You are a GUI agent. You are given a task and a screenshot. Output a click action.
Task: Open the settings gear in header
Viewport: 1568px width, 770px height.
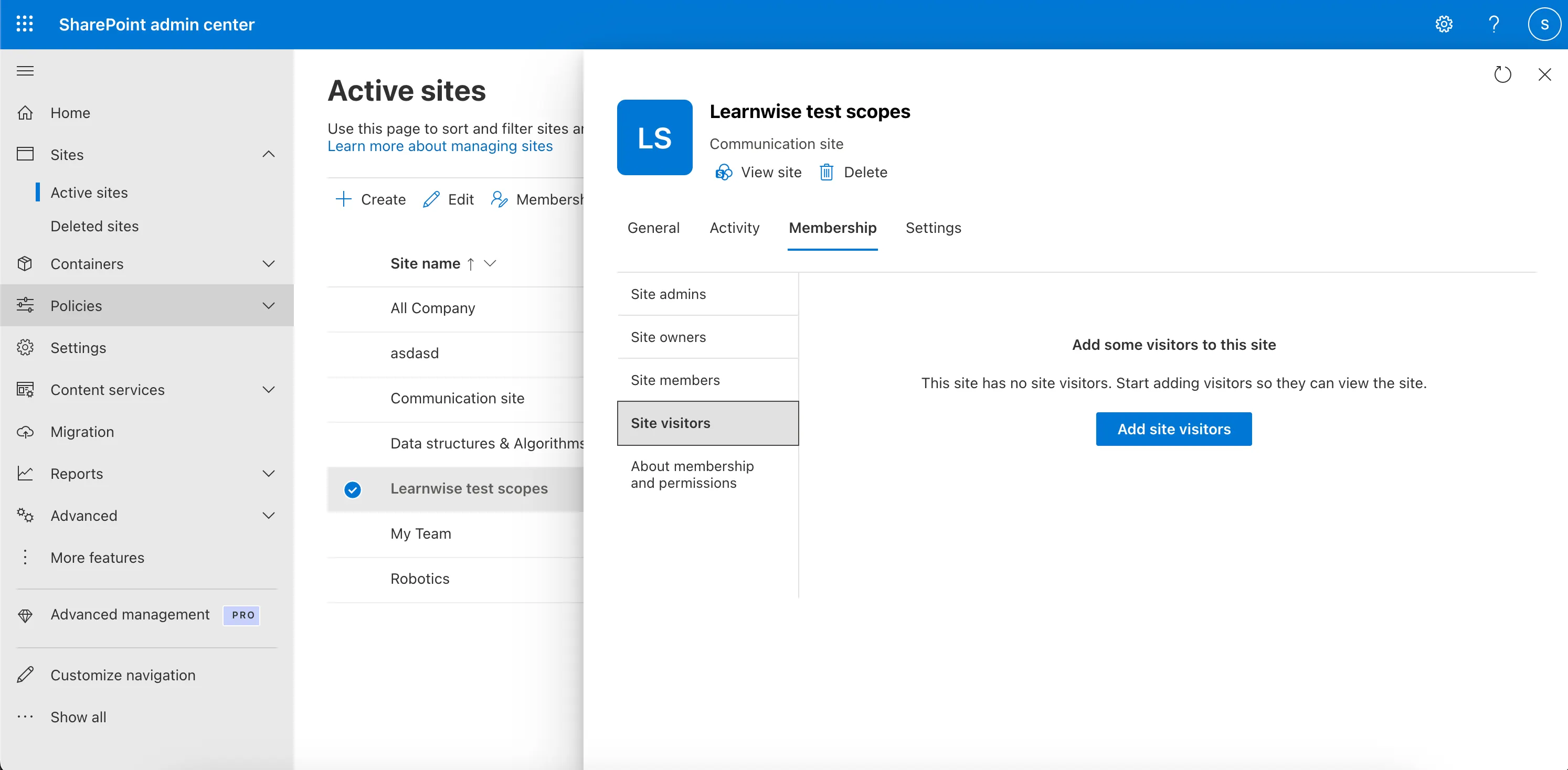1444,24
